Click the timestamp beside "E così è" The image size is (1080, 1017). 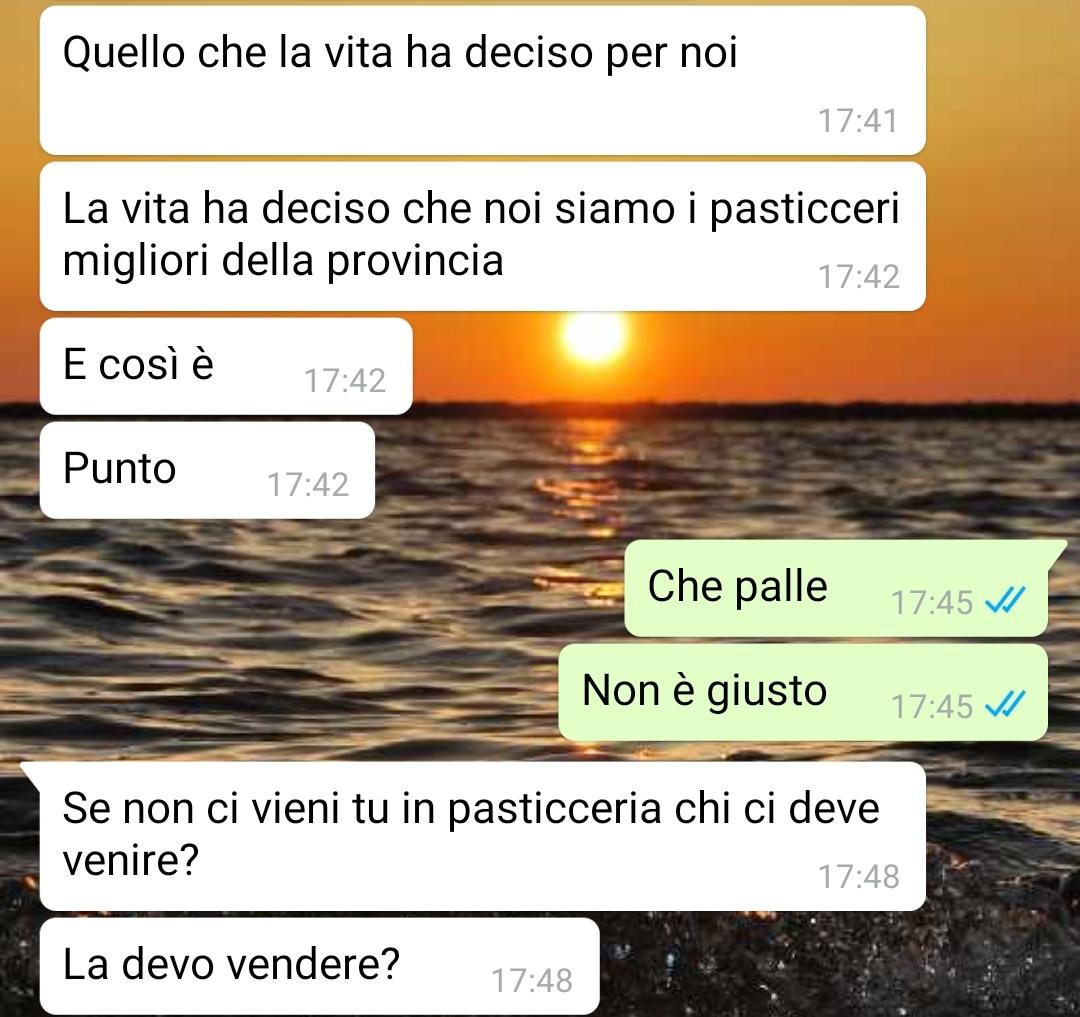[345, 381]
